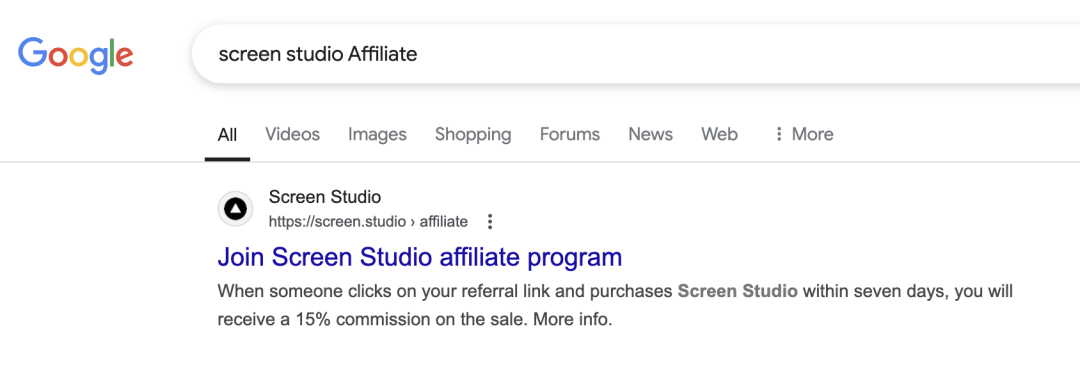Screen dimensions: 1080x388
Task: Switch to the News tab
Action: click(650, 134)
